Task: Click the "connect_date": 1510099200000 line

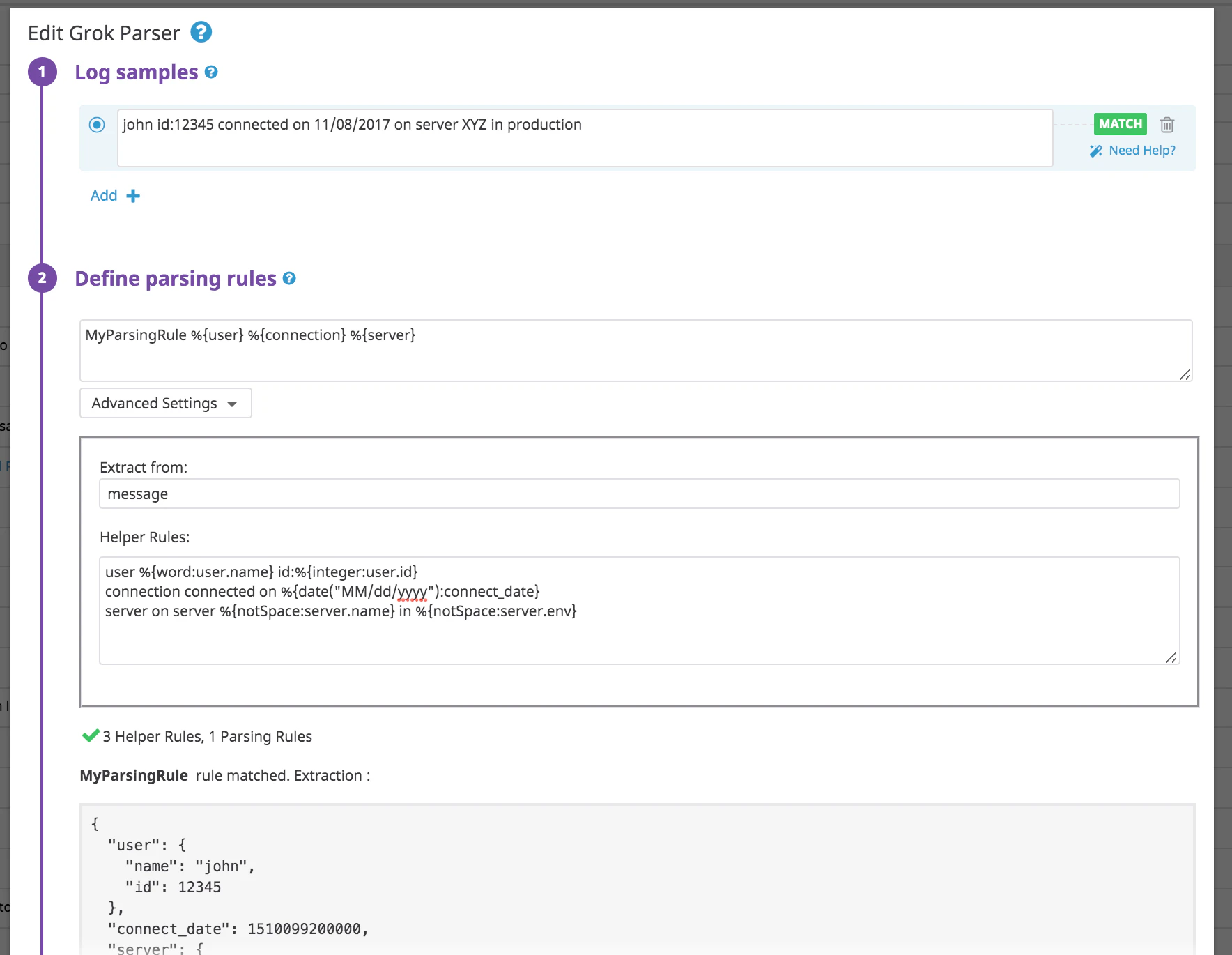Action: click(x=238, y=929)
